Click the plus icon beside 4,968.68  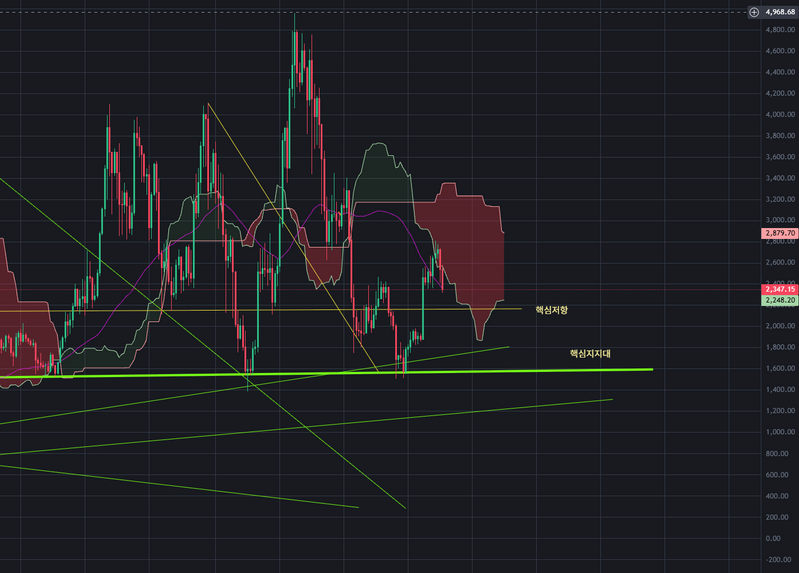[x=754, y=12]
